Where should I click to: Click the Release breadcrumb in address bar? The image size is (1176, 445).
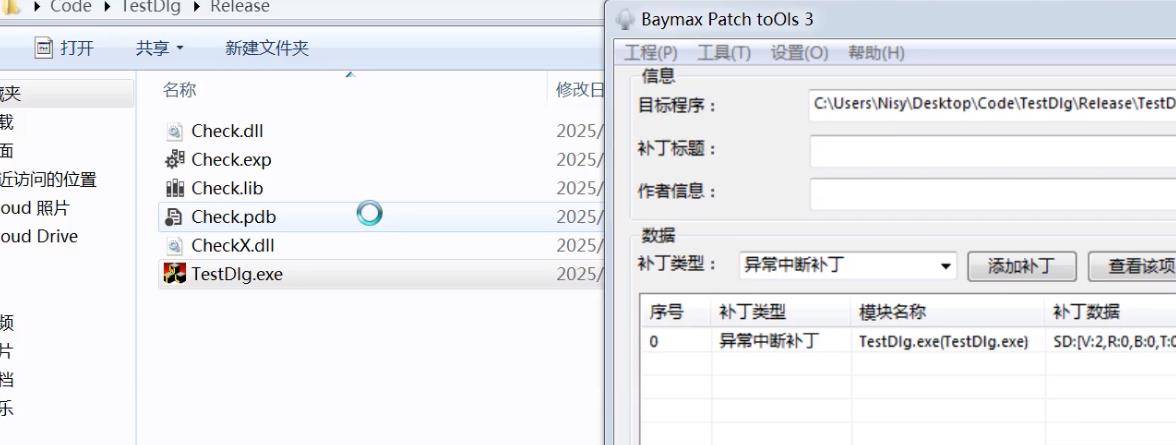click(240, 7)
